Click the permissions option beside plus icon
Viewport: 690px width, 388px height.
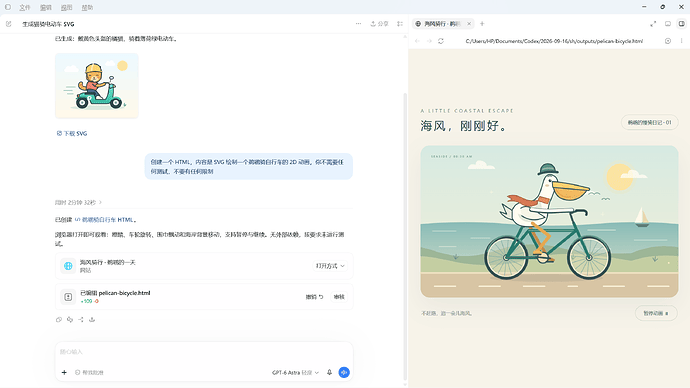click(x=89, y=373)
